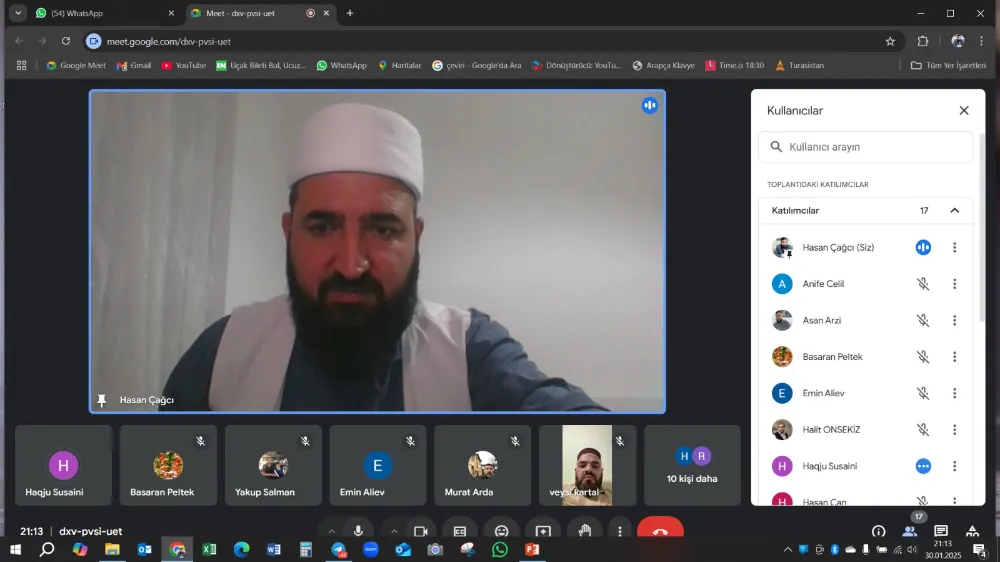Open Excel from the Windows taskbar
The image size is (1000, 562).
point(209,550)
